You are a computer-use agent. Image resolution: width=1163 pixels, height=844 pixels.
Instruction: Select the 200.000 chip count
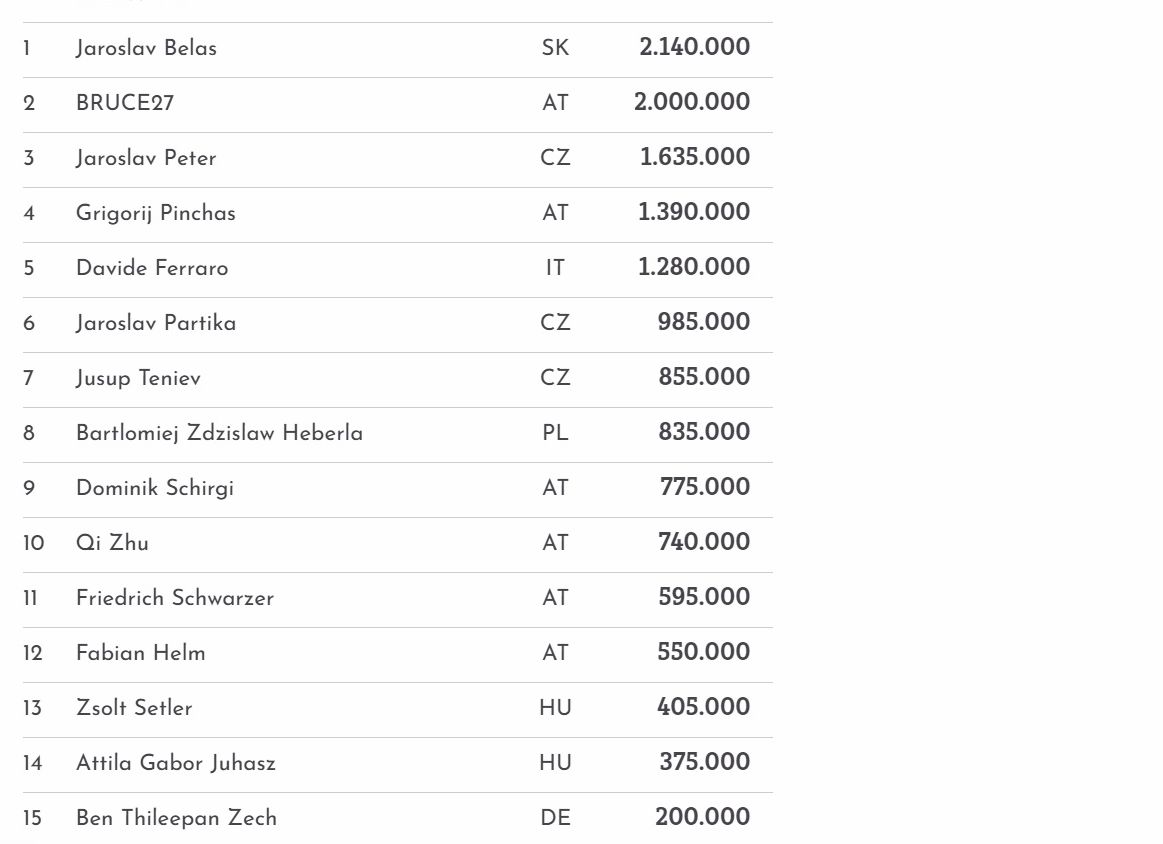tap(702, 817)
